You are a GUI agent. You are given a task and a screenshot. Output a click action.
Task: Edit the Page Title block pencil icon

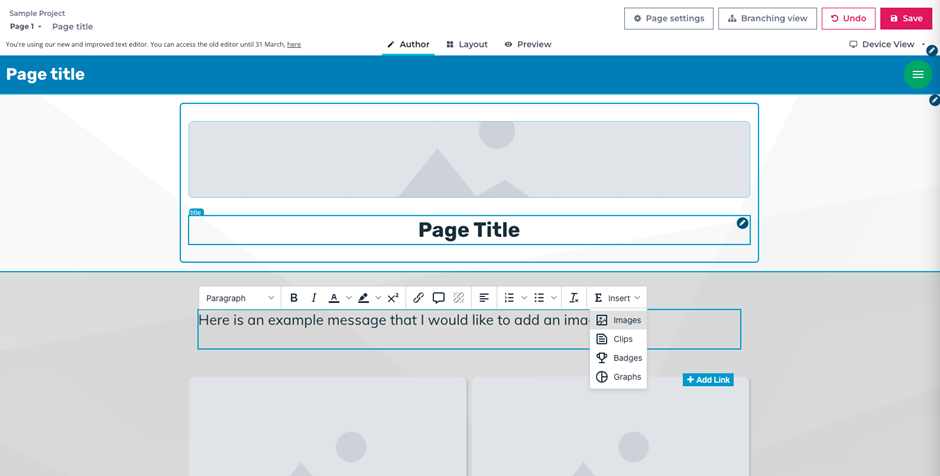click(743, 223)
